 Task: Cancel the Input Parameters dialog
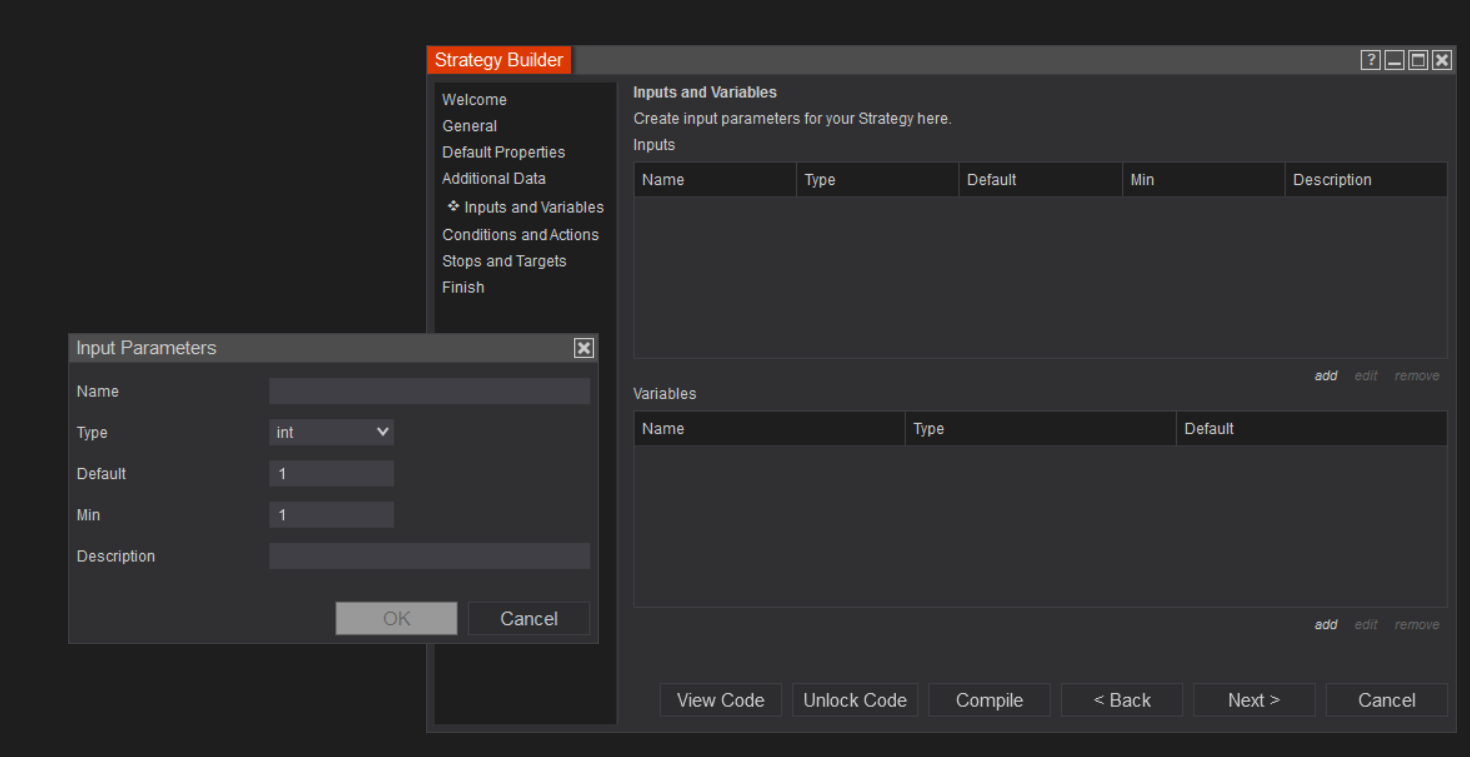(529, 618)
